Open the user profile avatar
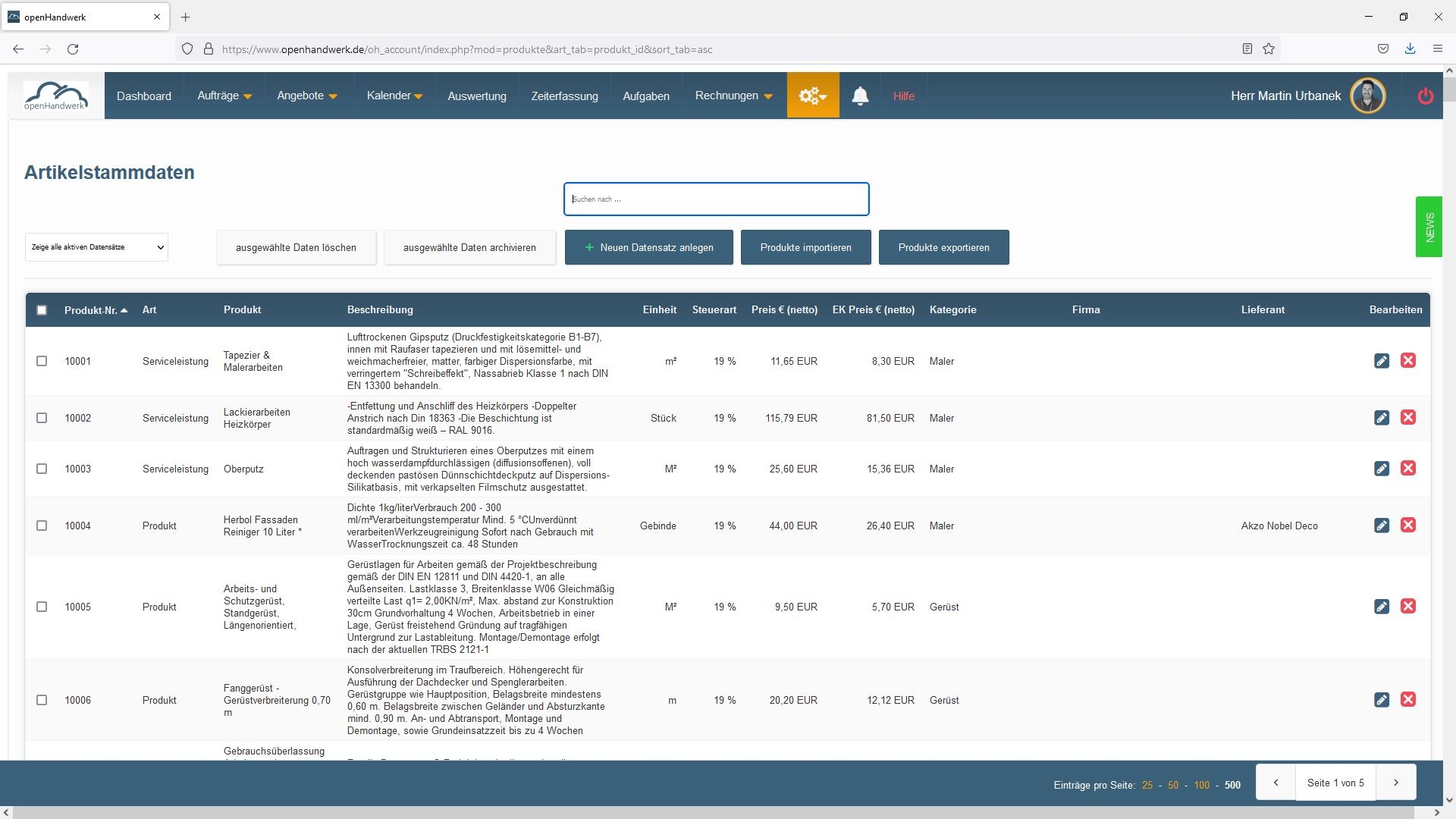Viewport: 1456px width, 819px height. pos(1367,96)
